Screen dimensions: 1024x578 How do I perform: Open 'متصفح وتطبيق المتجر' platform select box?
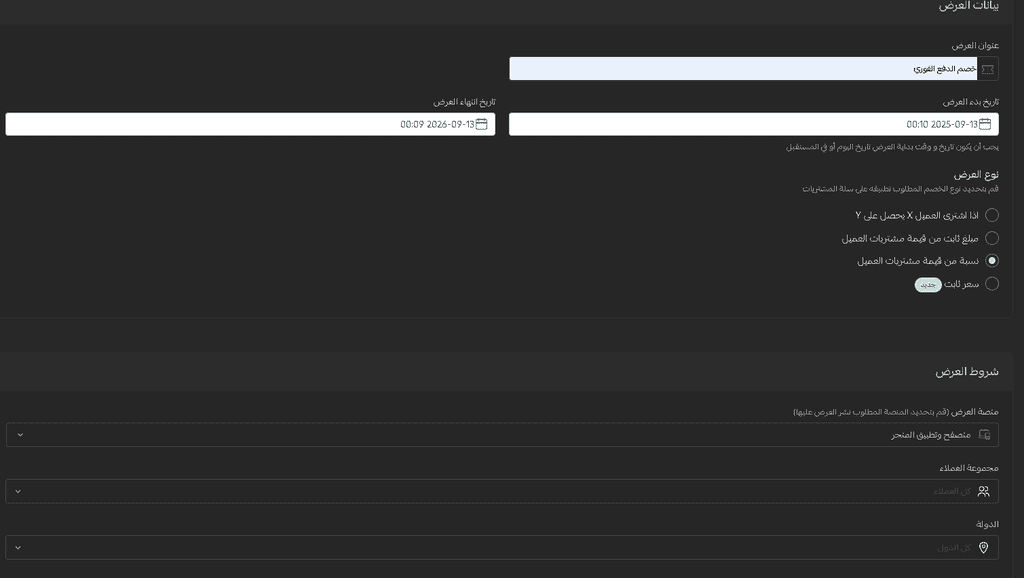tap(502, 435)
